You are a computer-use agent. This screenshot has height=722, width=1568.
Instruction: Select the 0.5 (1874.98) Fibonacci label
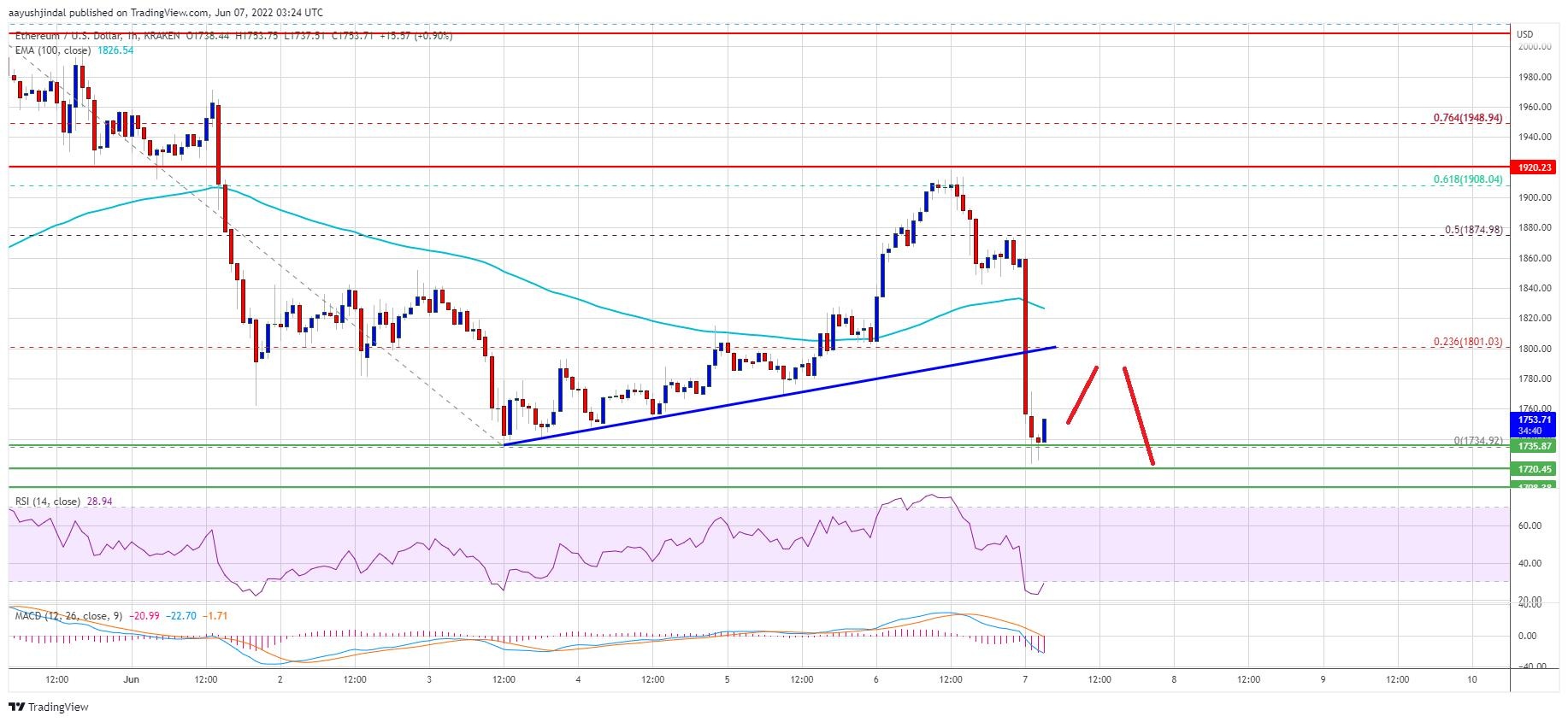1472,229
